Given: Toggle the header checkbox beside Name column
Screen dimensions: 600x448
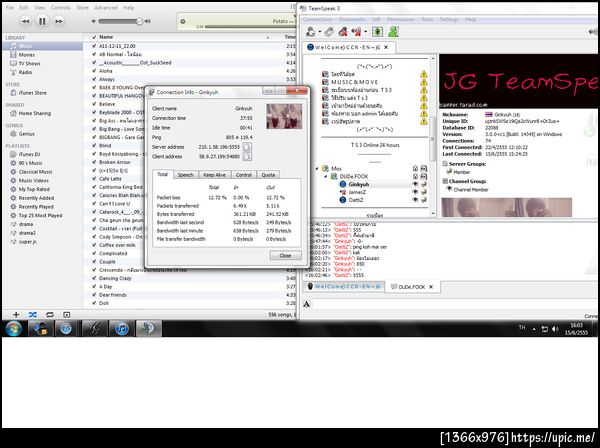Looking at the screenshot, I should pos(94,37).
